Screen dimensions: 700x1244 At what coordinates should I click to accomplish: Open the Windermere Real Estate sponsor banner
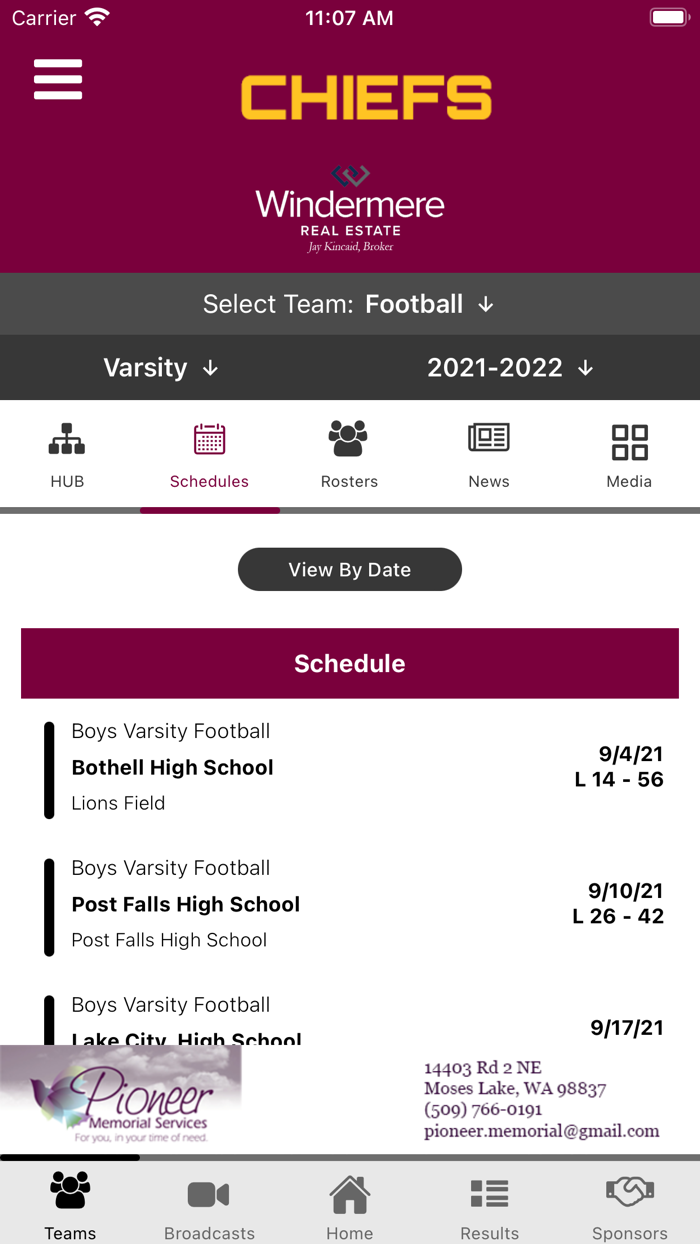pyautogui.click(x=349, y=207)
